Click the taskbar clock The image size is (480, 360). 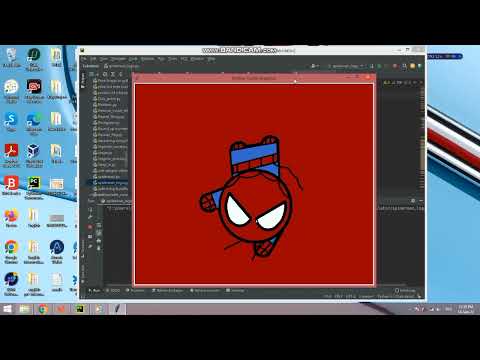click(465, 309)
